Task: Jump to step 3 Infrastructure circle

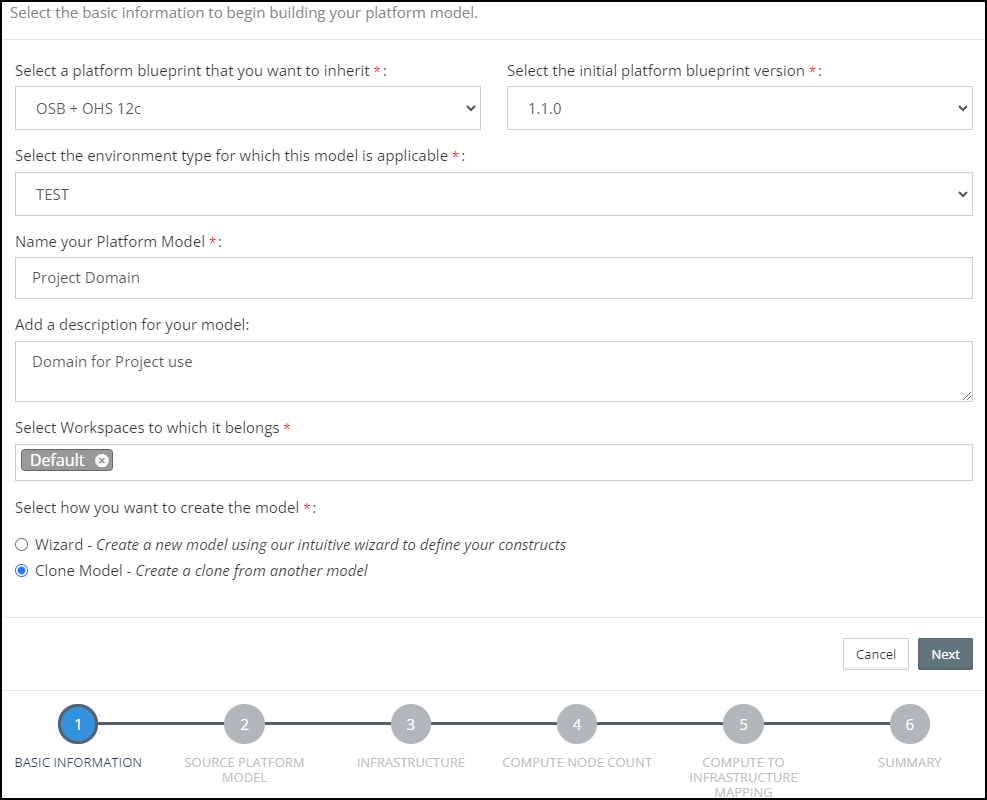Action: [x=410, y=724]
